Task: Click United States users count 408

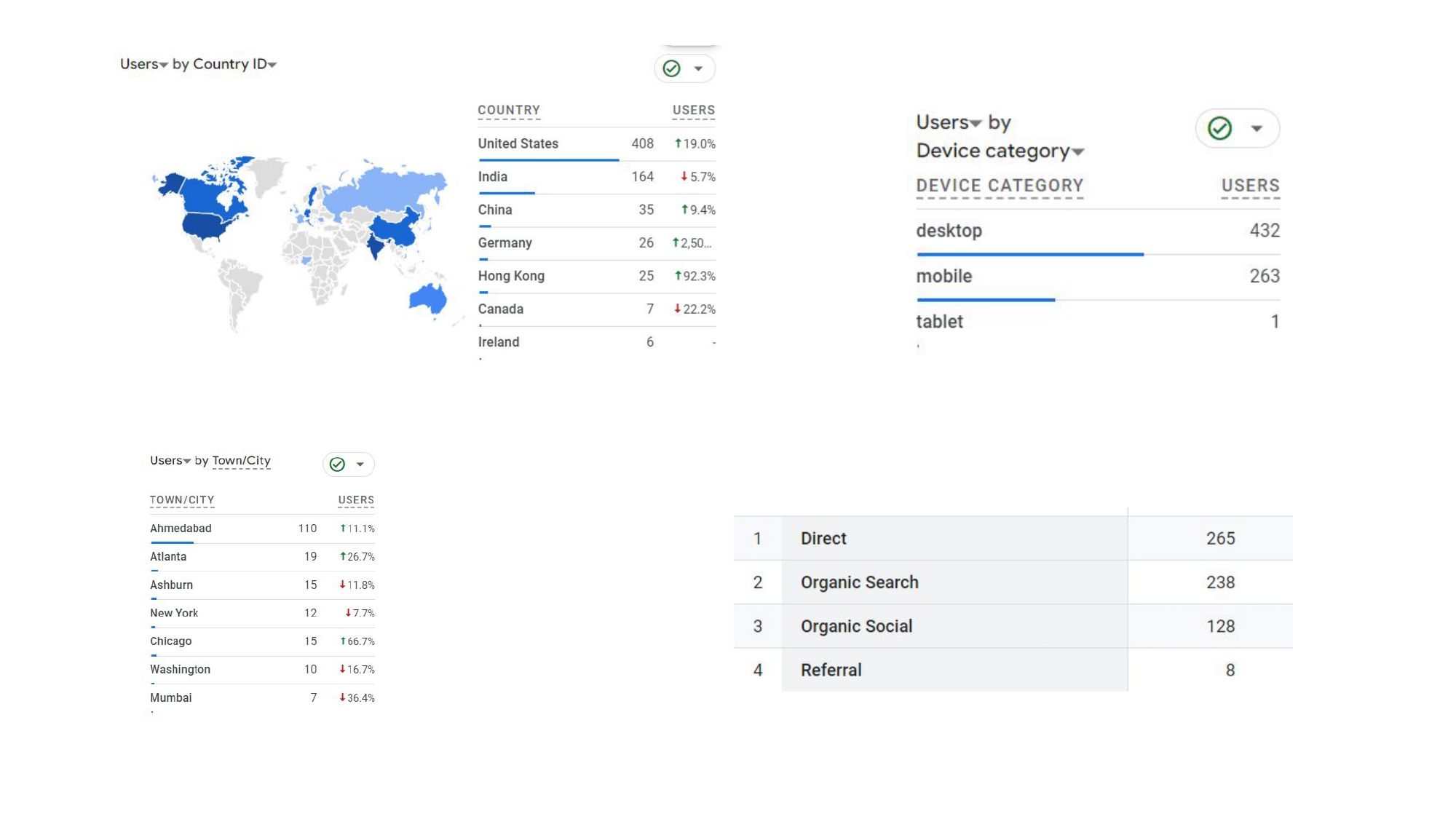Action: (642, 144)
